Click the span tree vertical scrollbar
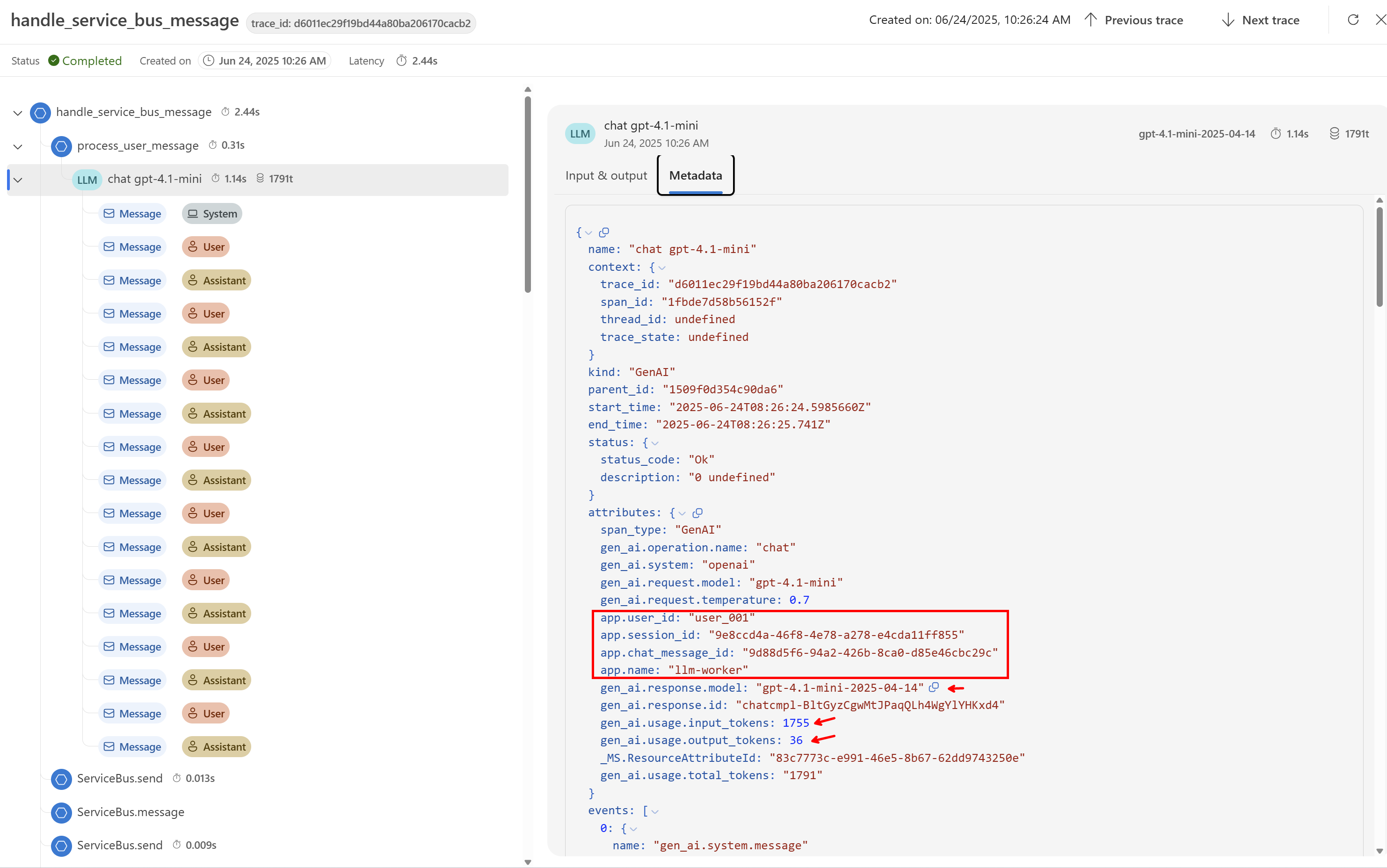The height and width of the screenshot is (868, 1387). click(528, 195)
